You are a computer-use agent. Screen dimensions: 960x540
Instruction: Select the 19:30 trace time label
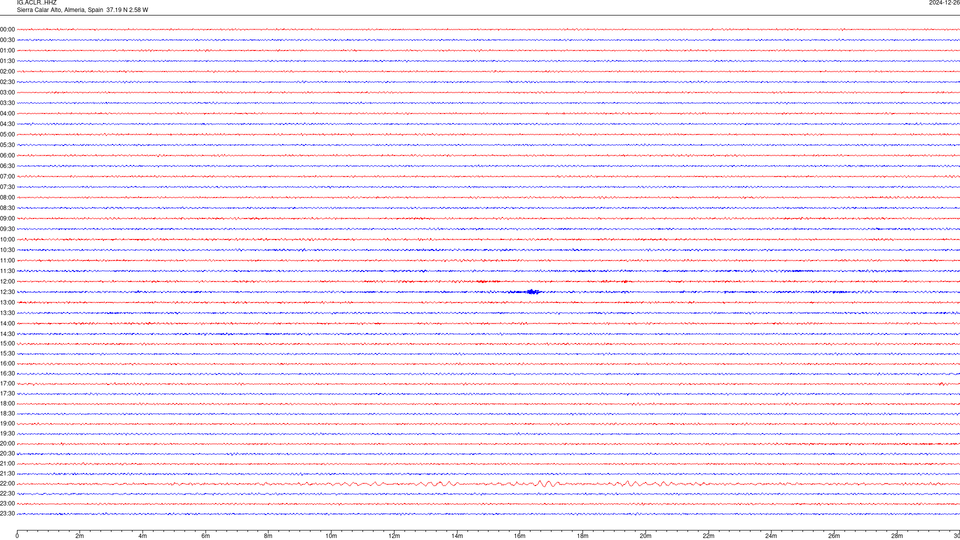coord(7,433)
